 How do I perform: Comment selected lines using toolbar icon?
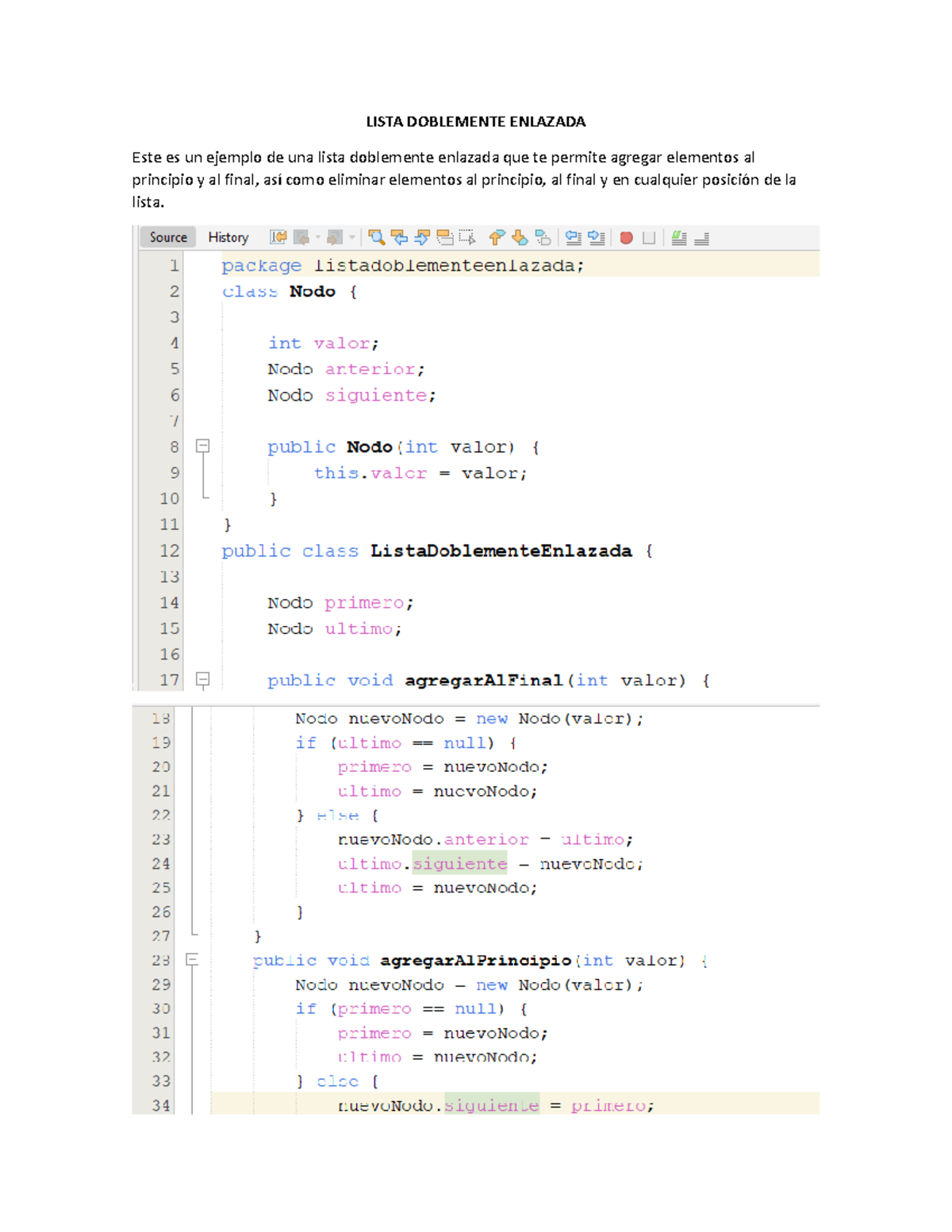[x=679, y=237]
